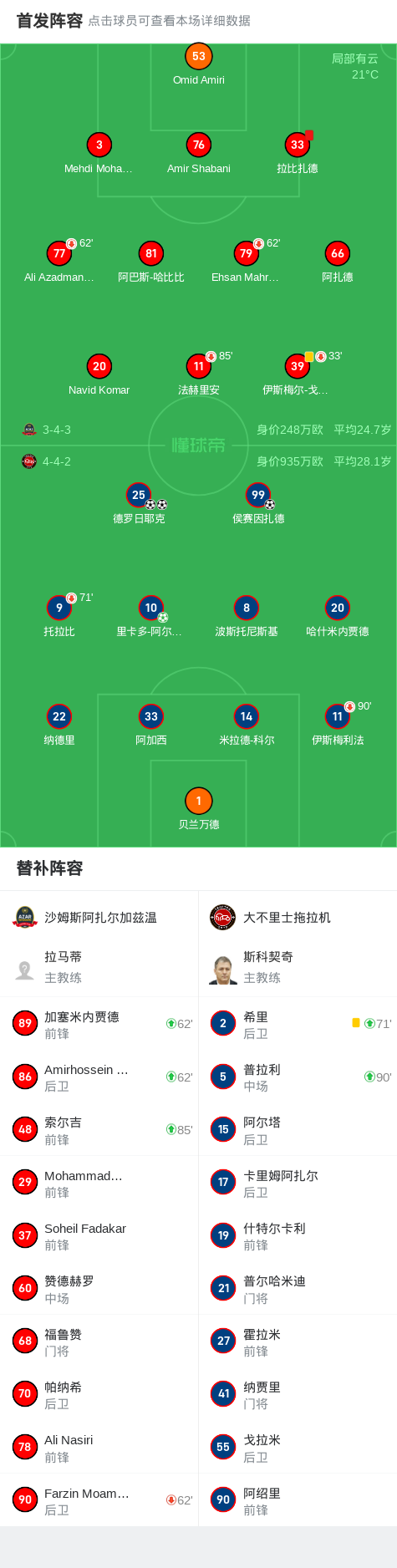The width and height of the screenshot is (397, 1568).
Task: Tap number 33 player badge with red card
Action: [298, 145]
